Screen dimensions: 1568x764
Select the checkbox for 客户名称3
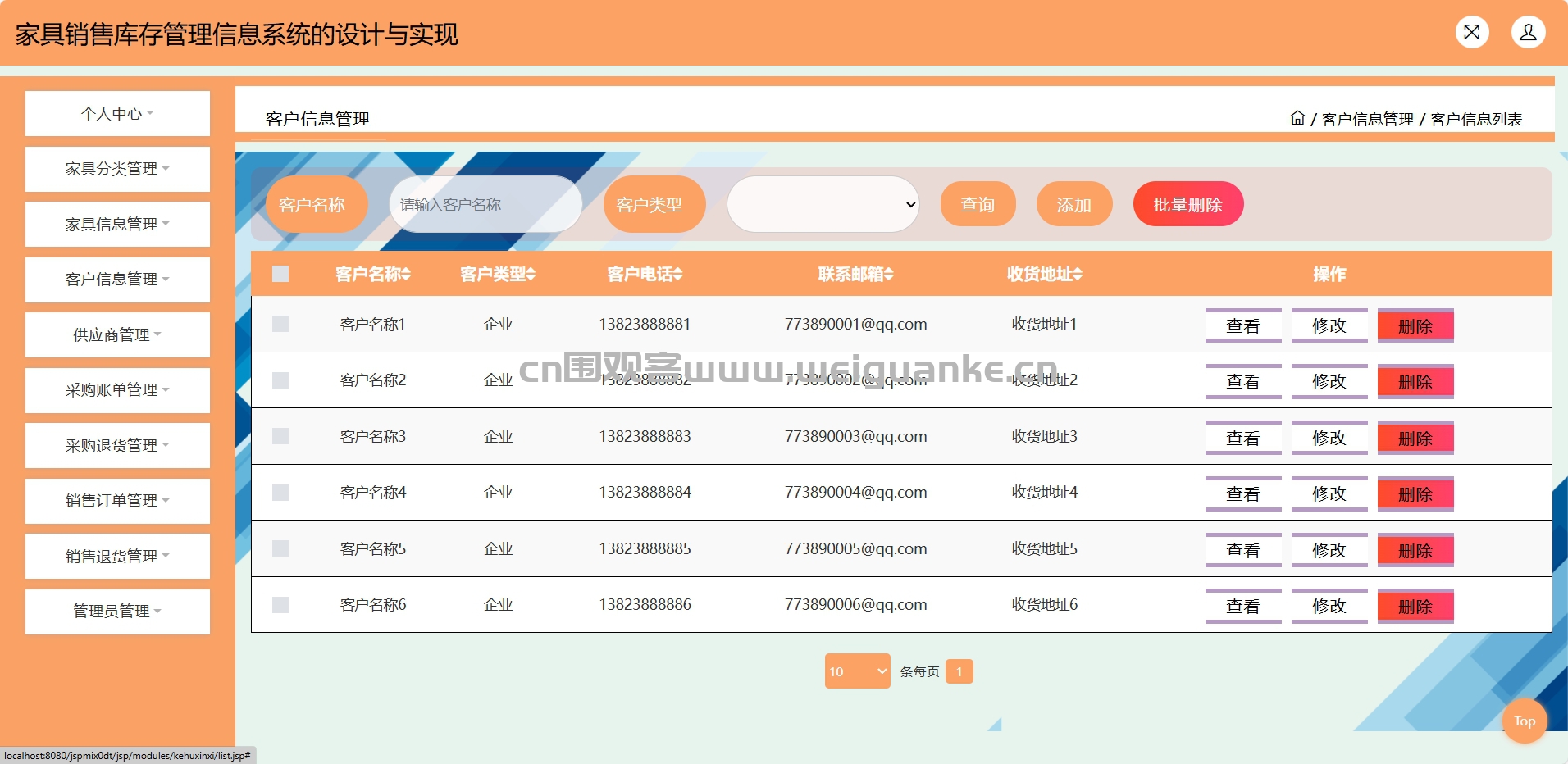280,436
